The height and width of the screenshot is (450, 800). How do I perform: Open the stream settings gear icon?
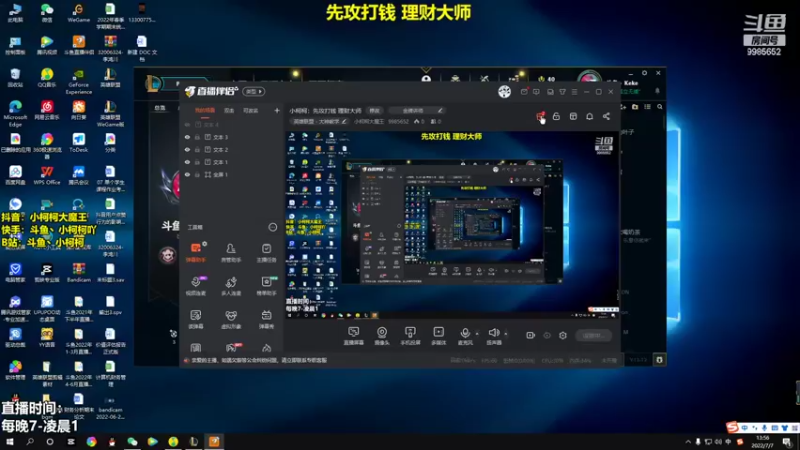[x=563, y=335]
